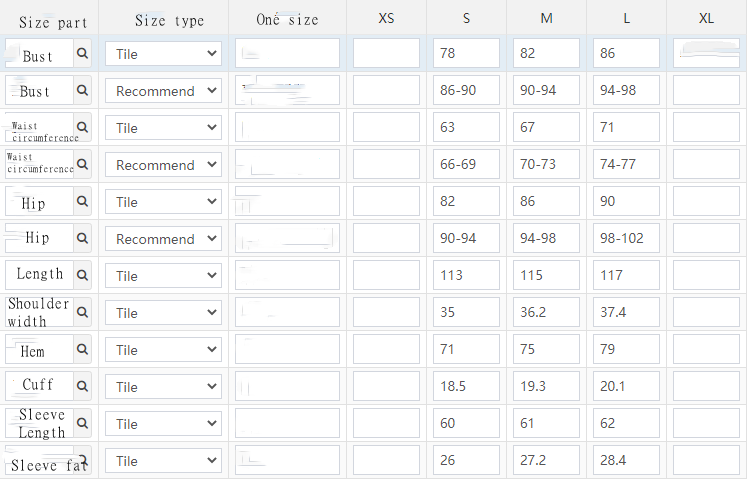Click the L field showing 98-102

coord(626,239)
